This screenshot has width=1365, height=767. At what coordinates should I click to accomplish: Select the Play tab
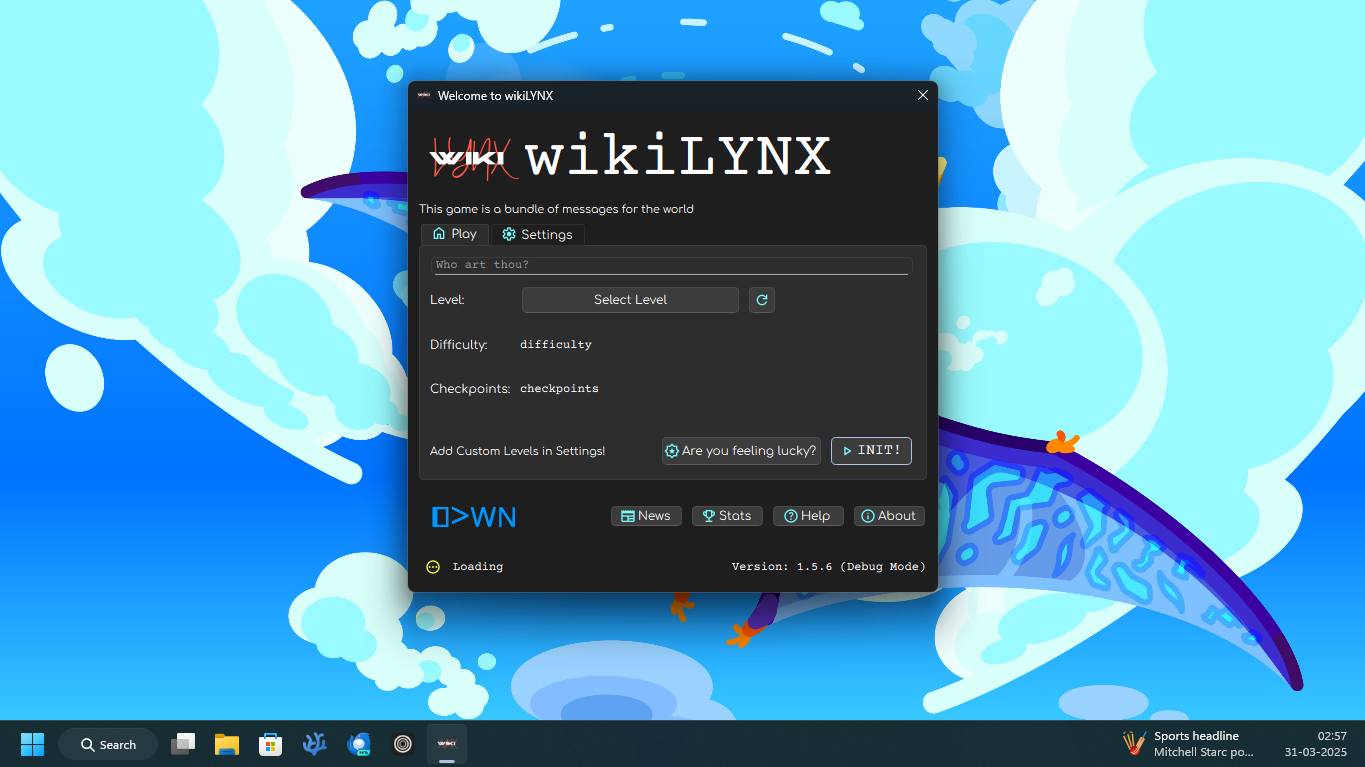pos(455,234)
